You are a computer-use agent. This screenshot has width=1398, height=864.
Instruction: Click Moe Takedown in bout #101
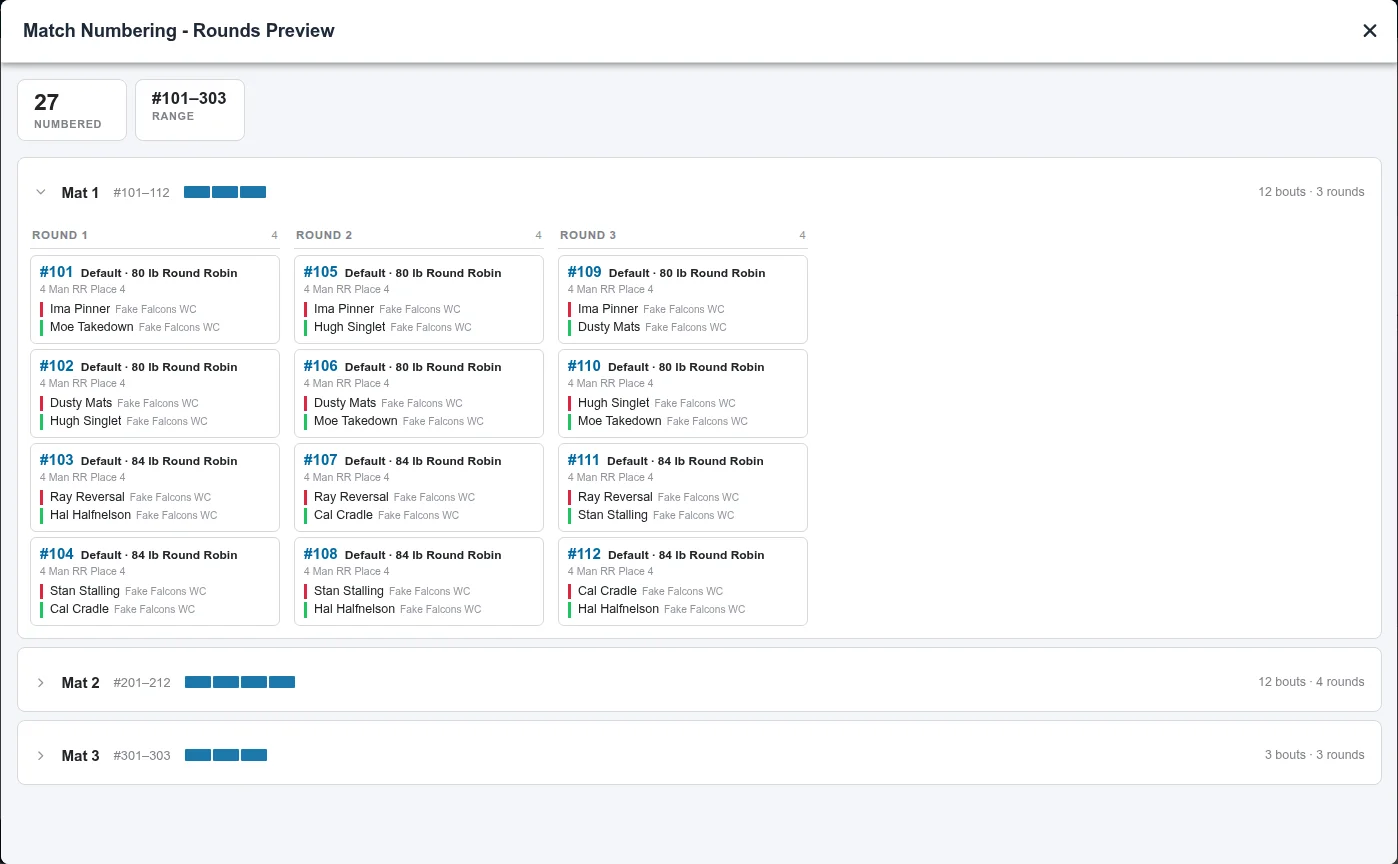point(92,327)
